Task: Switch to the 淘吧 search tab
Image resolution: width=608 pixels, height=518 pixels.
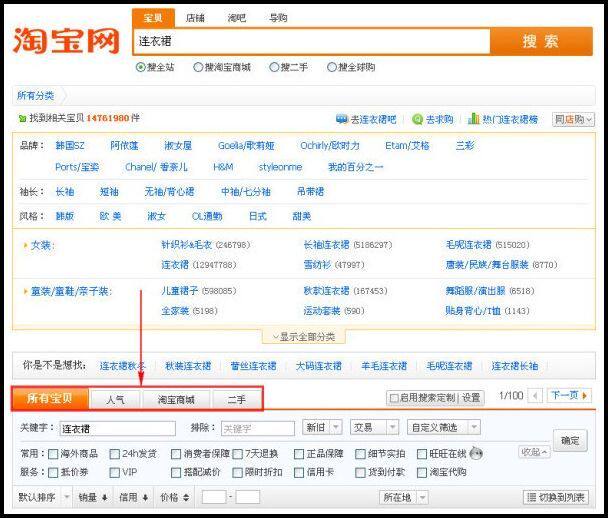Action: (237, 18)
